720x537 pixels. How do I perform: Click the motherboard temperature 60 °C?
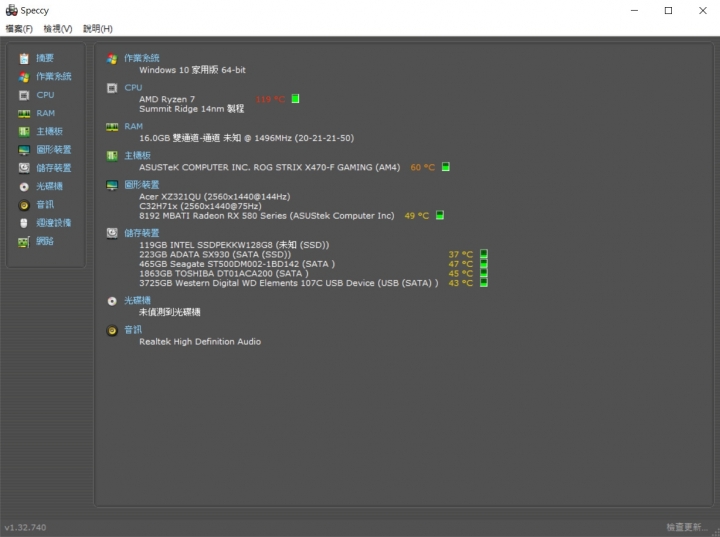[x=422, y=167]
